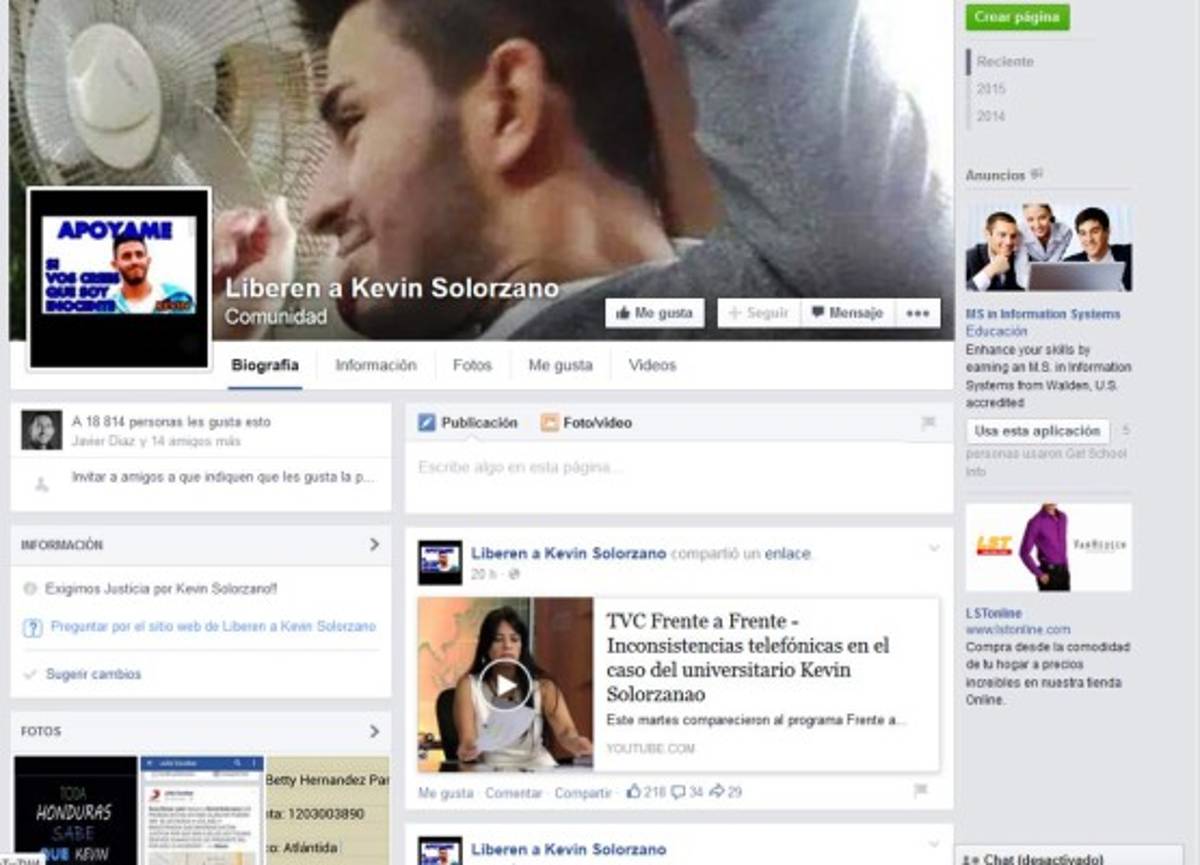Viewport: 1200px width, 865px height.
Task: Open the three-dots more options menu
Action: (x=917, y=313)
